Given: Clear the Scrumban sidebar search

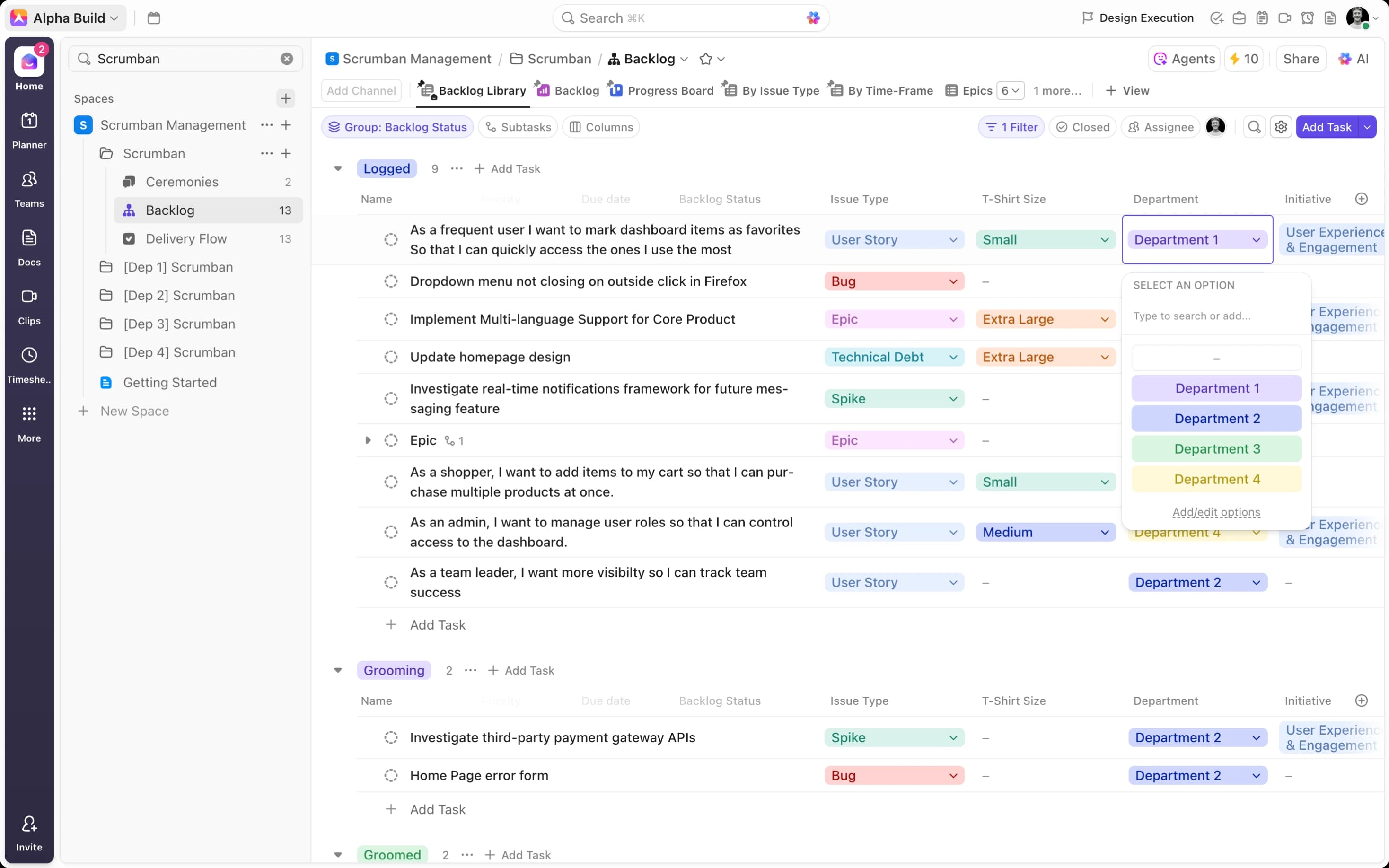Looking at the screenshot, I should (286, 59).
